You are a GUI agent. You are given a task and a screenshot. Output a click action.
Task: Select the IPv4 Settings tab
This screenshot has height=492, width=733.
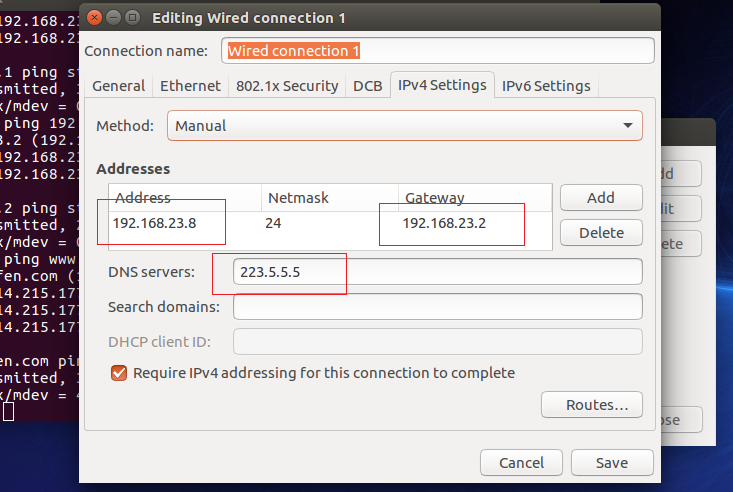click(442, 85)
